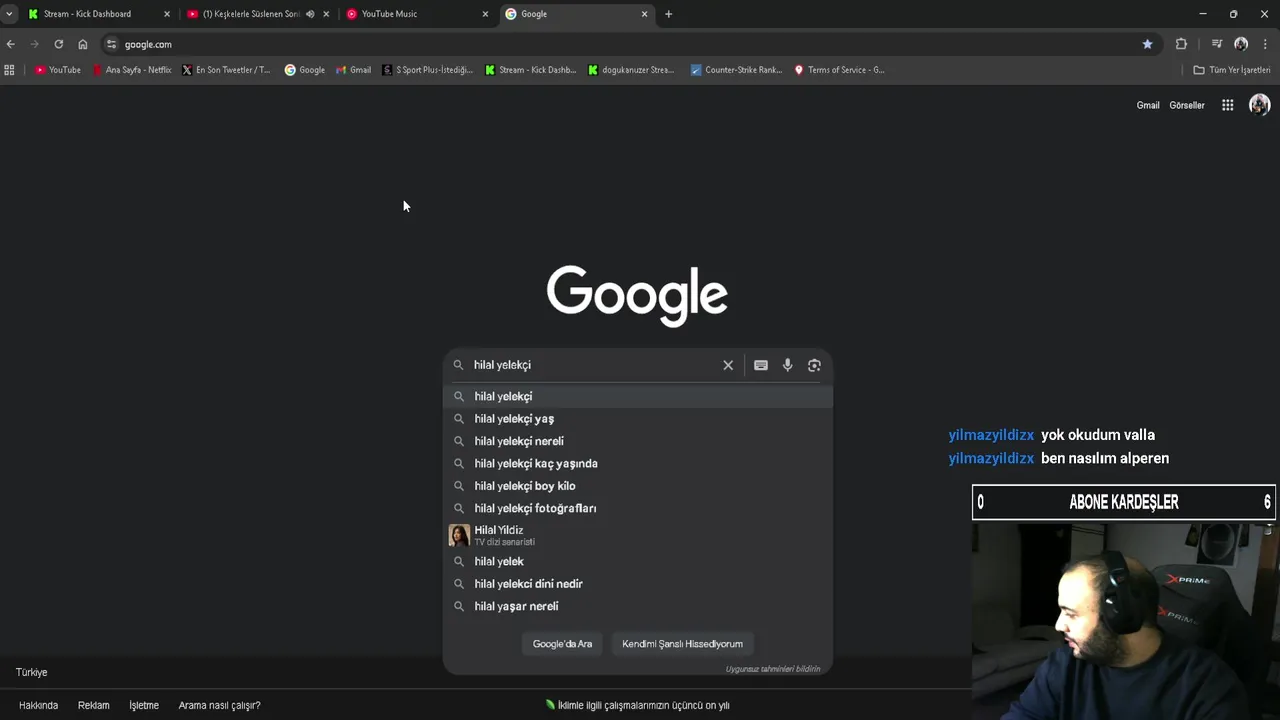Select the Hilal Yildiz TV dizi senaristi suggestion
This screenshot has height=720, width=1280.
[637, 535]
